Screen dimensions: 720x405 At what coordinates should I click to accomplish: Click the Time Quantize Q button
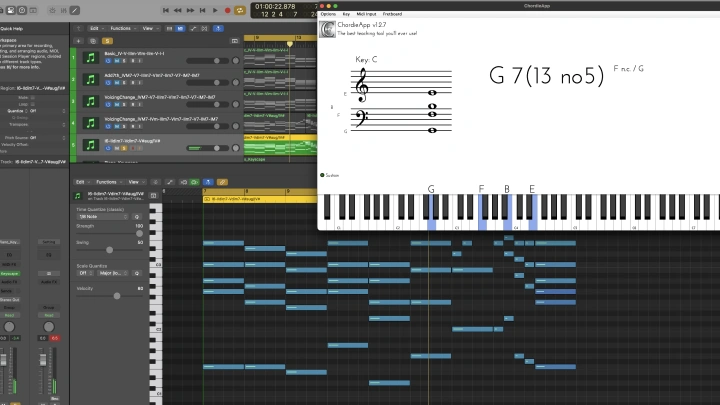pyautogui.click(x=137, y=217)
